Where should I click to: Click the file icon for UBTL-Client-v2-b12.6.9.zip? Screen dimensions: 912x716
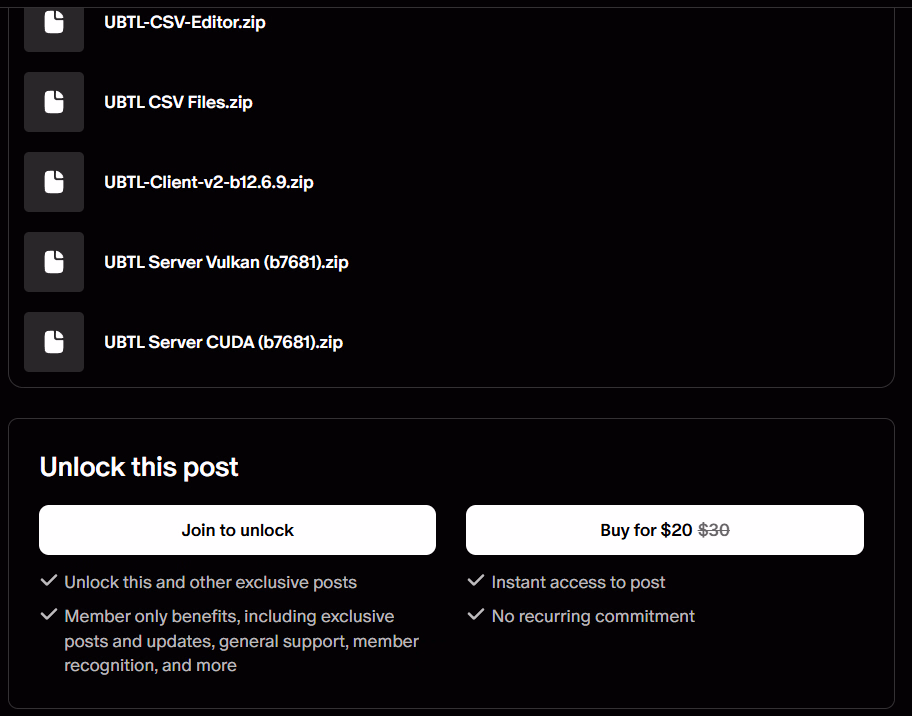54,182
